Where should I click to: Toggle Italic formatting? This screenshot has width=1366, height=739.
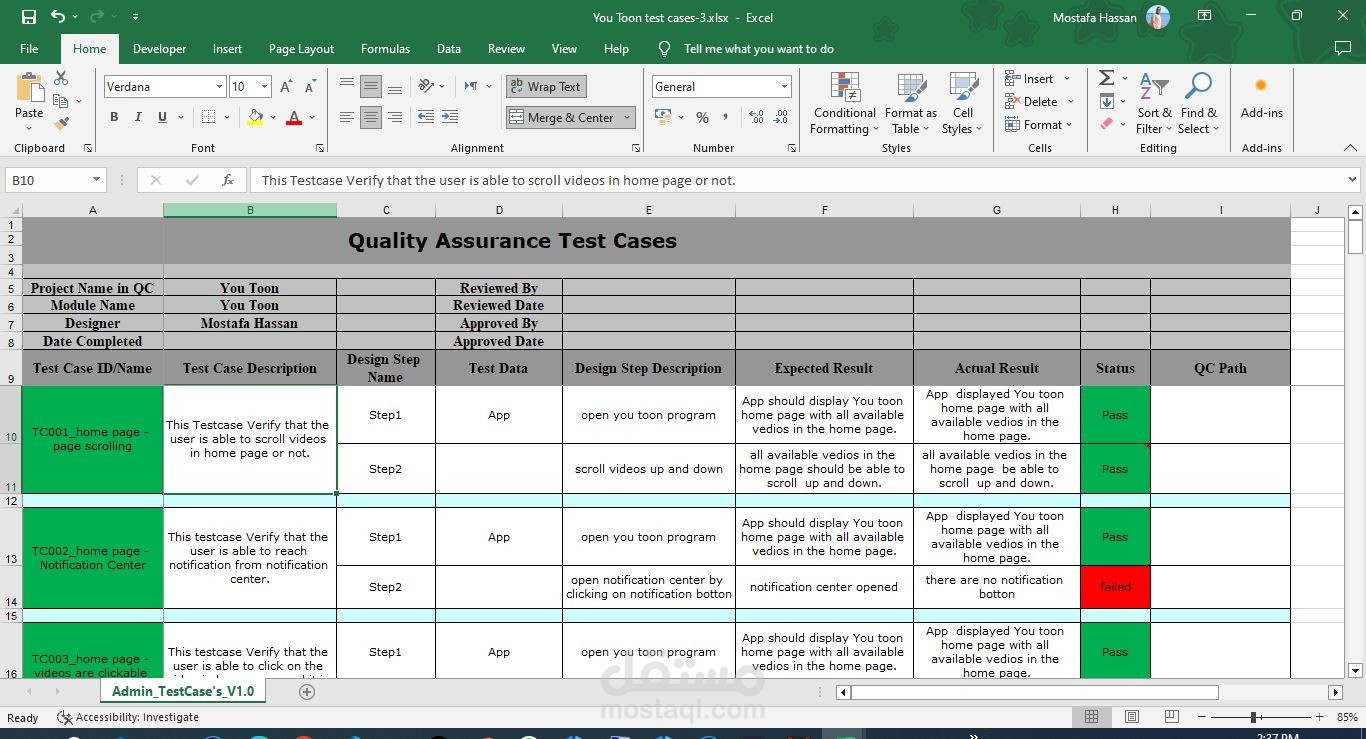[x=138, y=117]
